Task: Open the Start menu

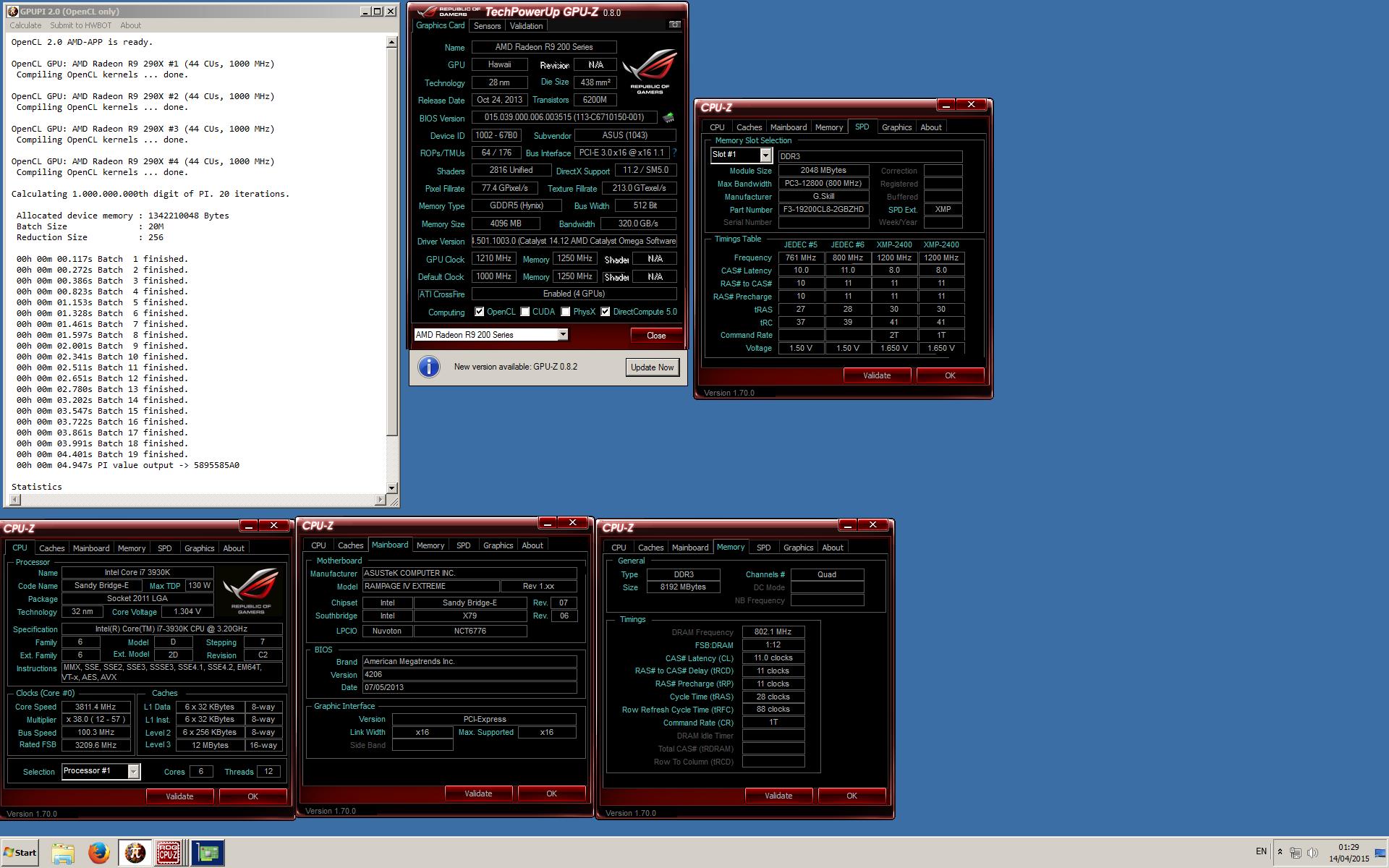Action: 20,853
